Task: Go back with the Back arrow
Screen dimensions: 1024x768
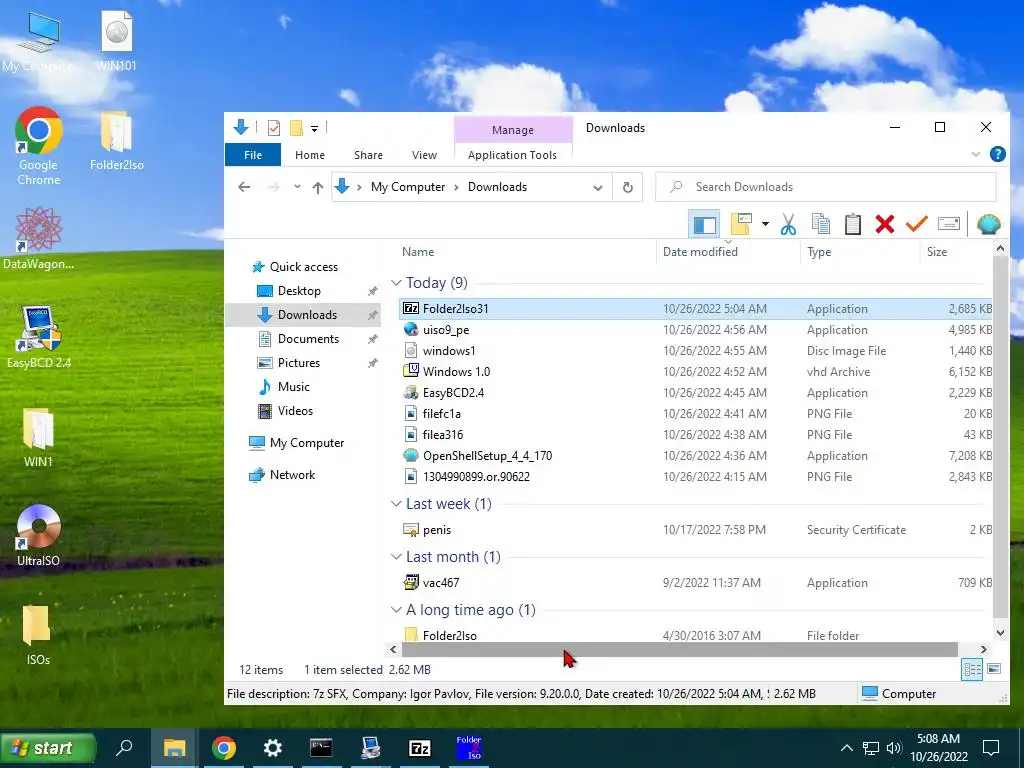Action: point(244,187)
